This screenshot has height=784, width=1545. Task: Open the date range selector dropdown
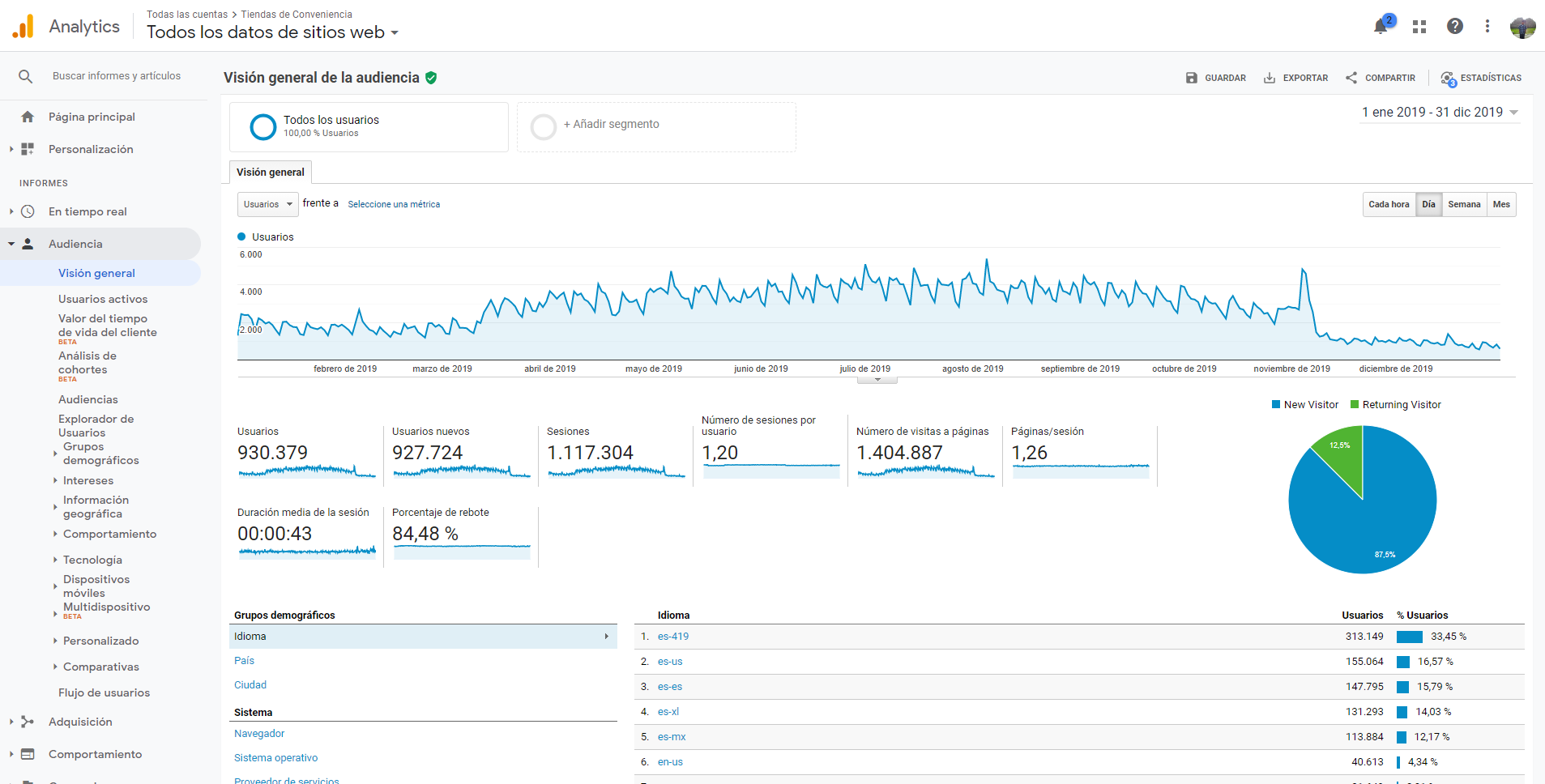click(x=1440, y=113)
